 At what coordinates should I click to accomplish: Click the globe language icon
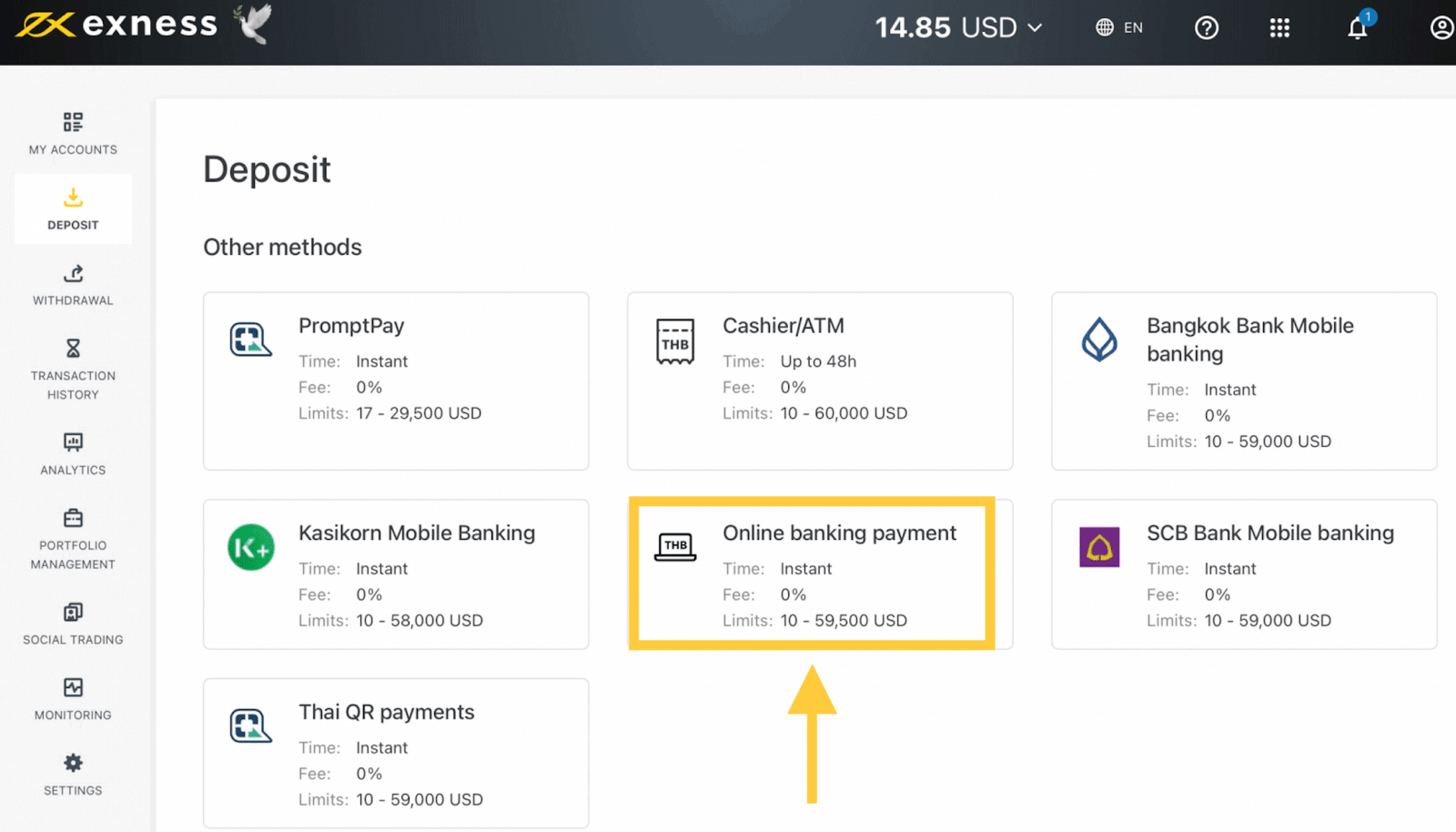point(1105,27)
